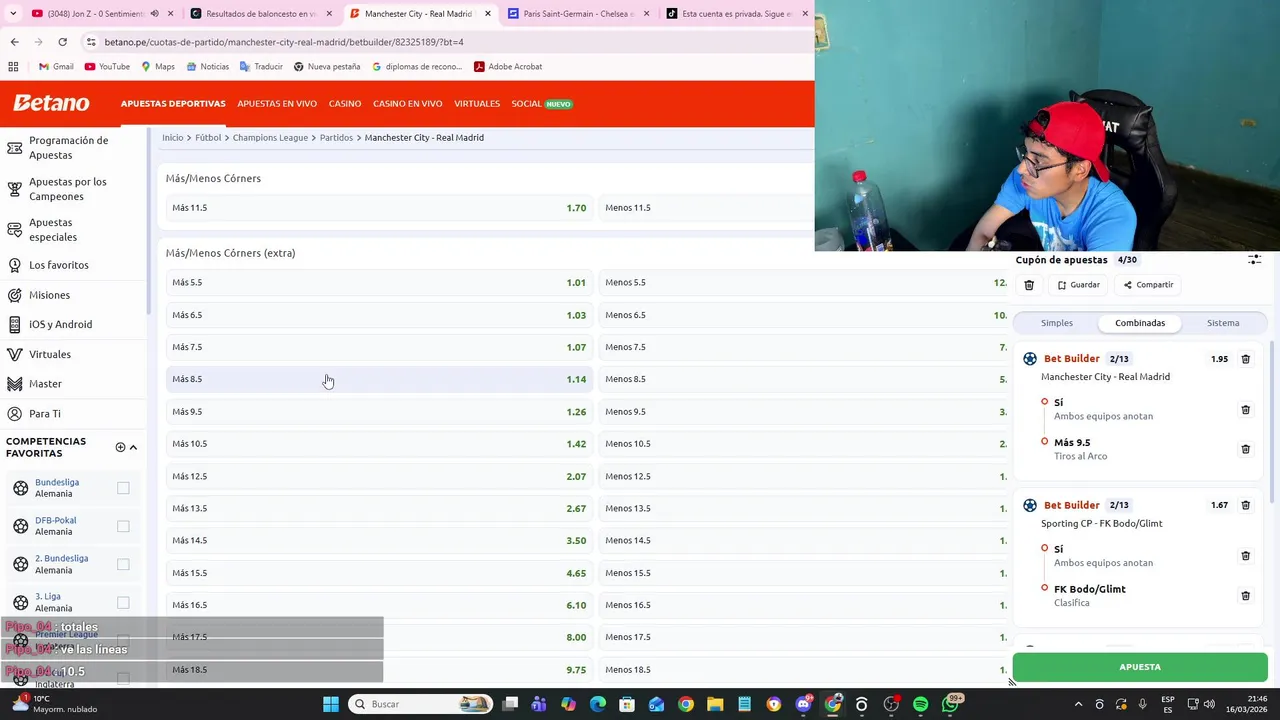Open Apuestas especiales icon
Screen dimensions: 1280x720
click(14, 230)
